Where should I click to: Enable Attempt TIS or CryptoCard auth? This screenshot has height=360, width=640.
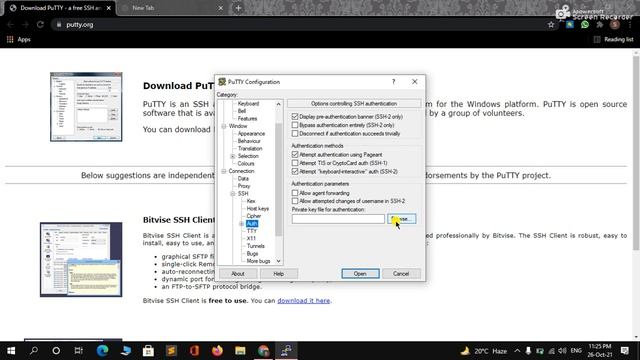coord(295,163)
